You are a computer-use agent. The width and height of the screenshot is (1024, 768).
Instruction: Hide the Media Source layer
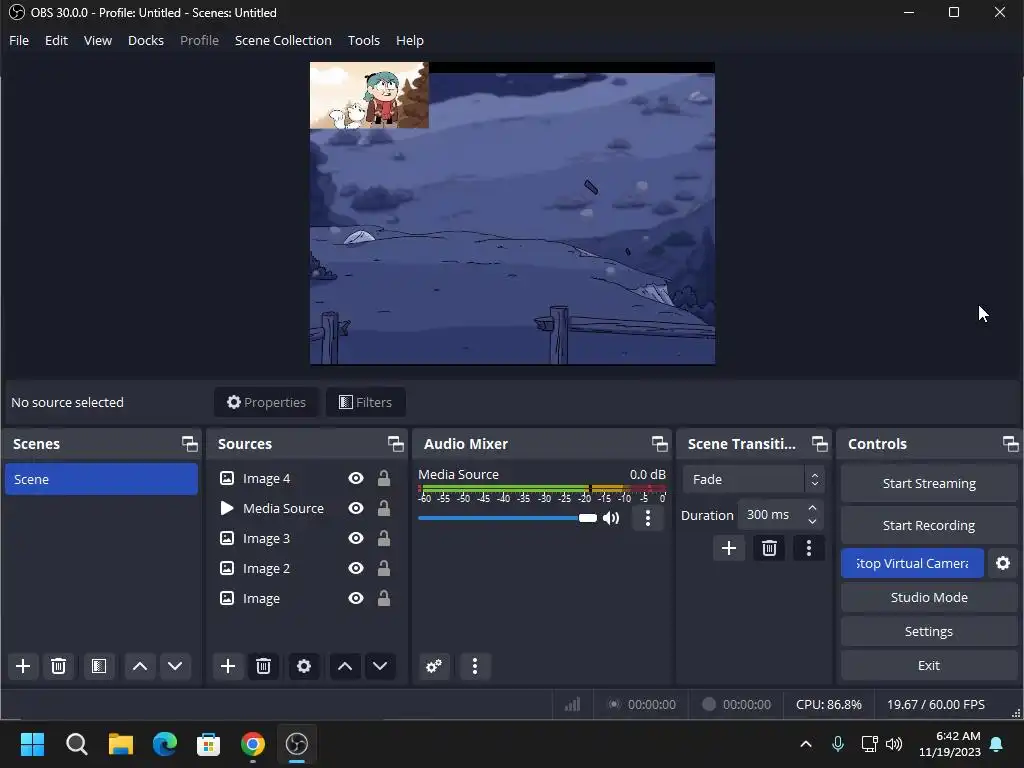tap(356, 509)
